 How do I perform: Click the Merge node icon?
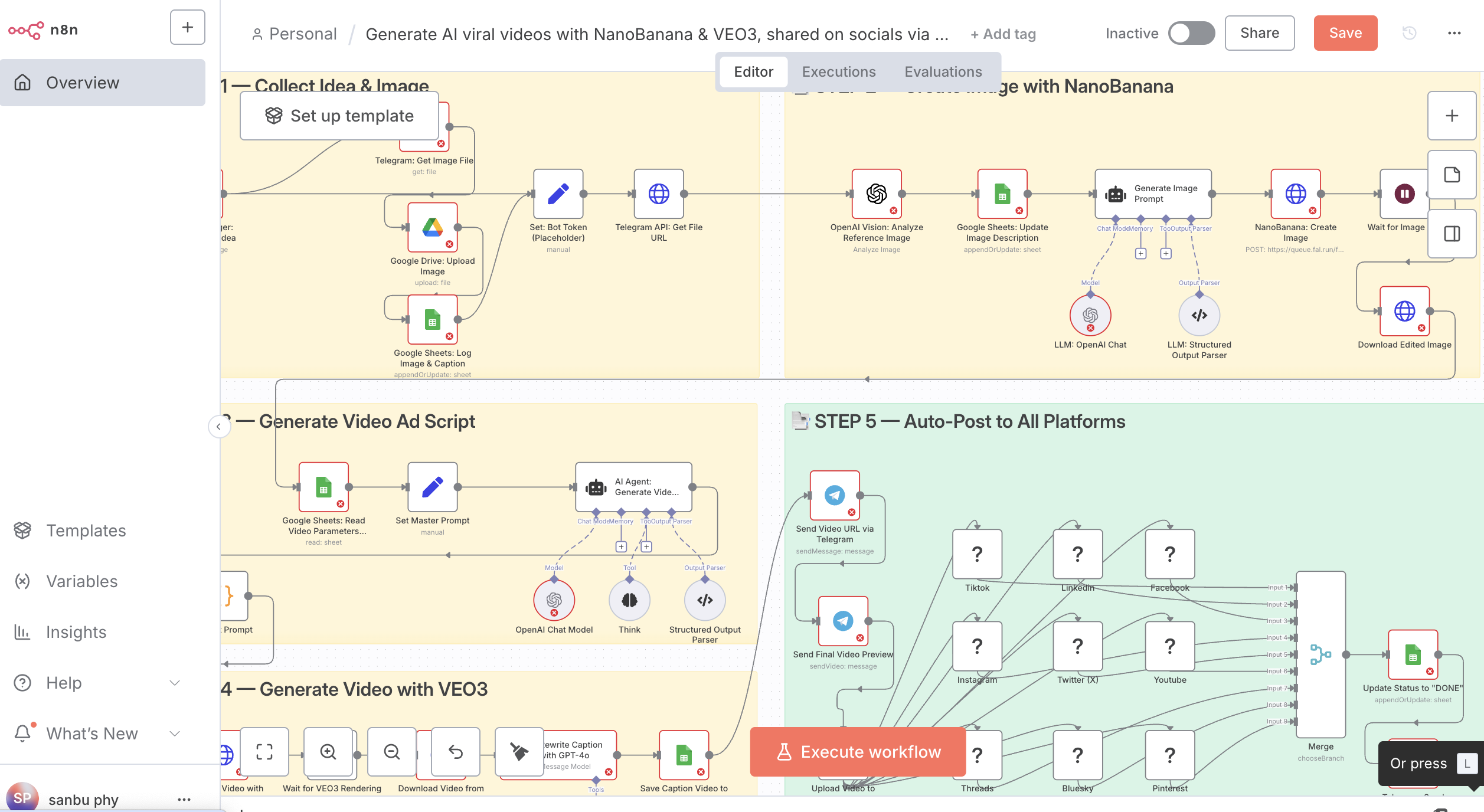(x=1320, y=654)
